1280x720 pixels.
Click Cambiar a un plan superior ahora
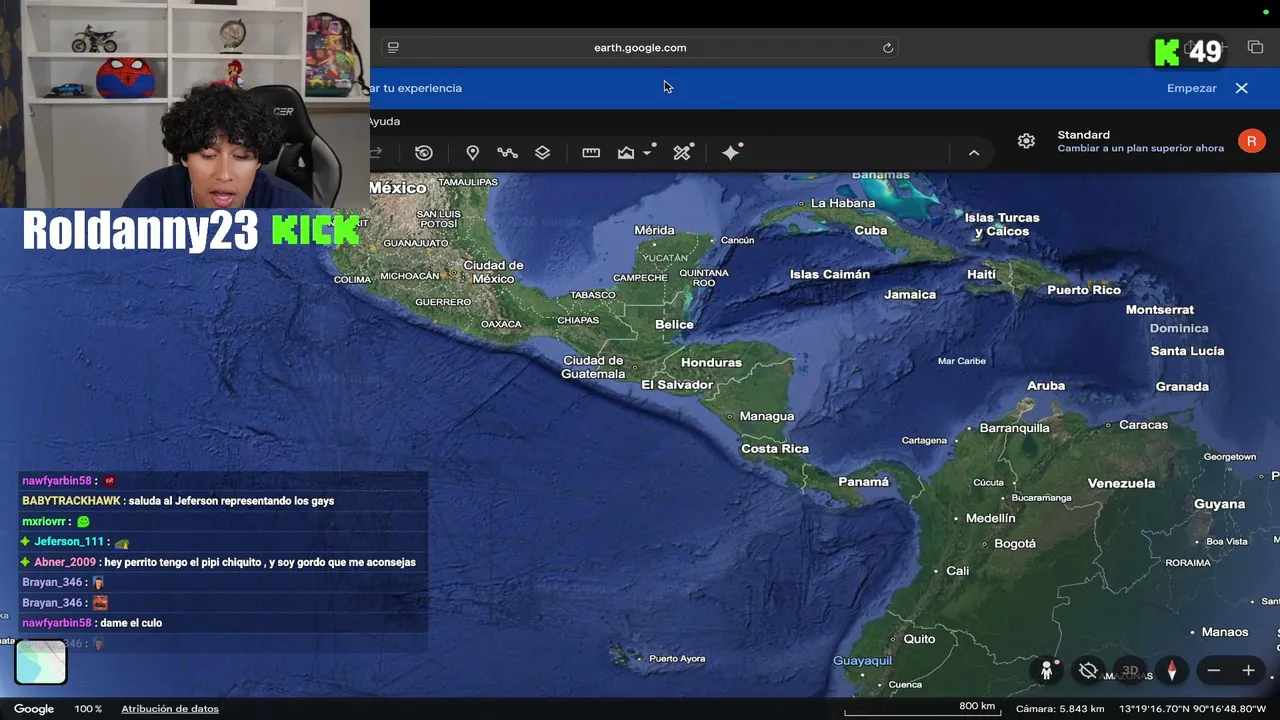[x=1141, y=148]
